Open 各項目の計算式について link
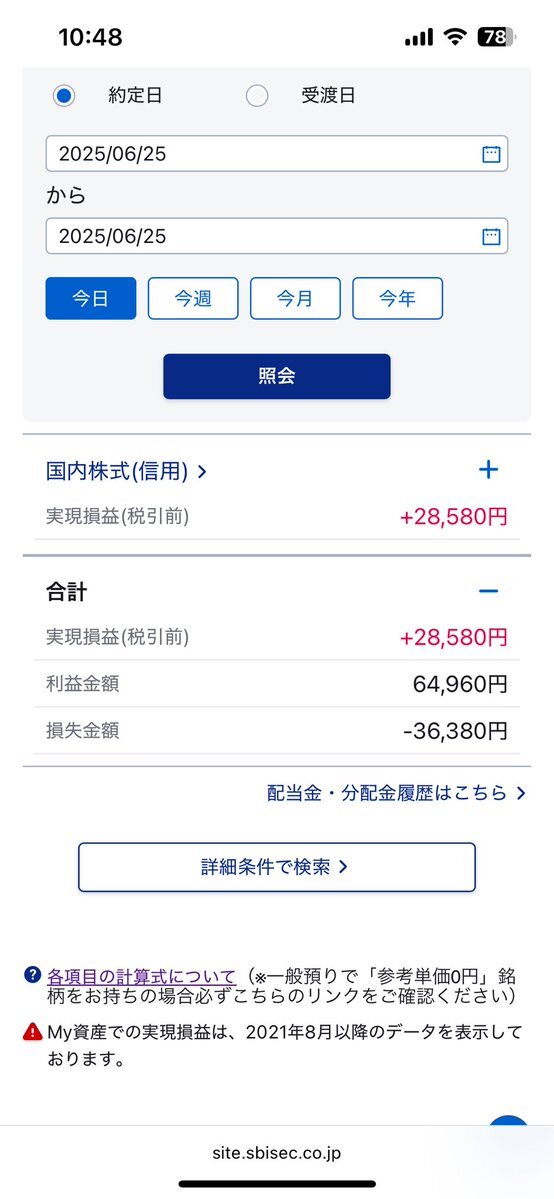The height and width of the screenshot is (1199, 554). coord(142,976)
